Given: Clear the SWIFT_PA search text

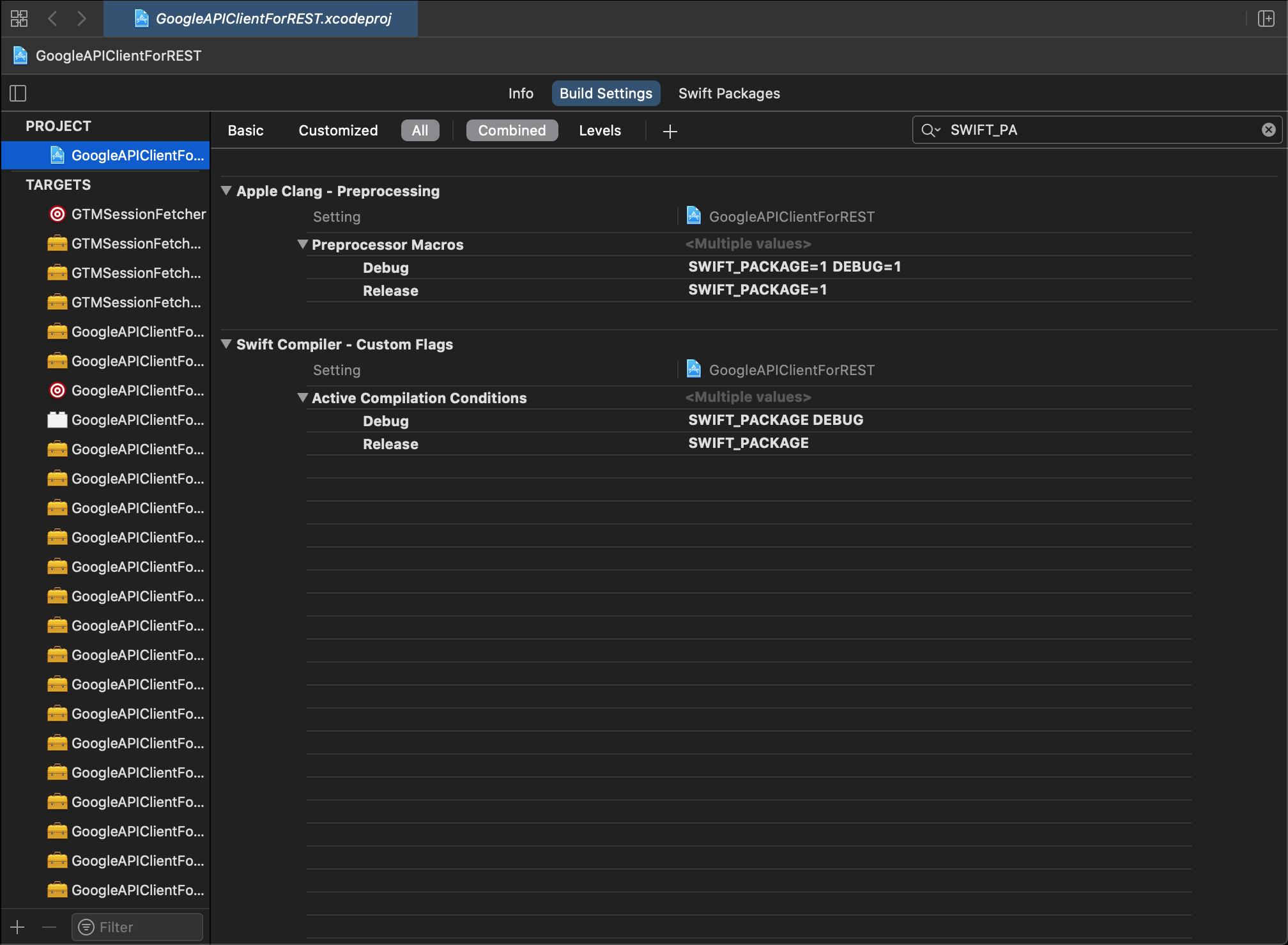Looking at the screenshot, I should coord(1268,130).
